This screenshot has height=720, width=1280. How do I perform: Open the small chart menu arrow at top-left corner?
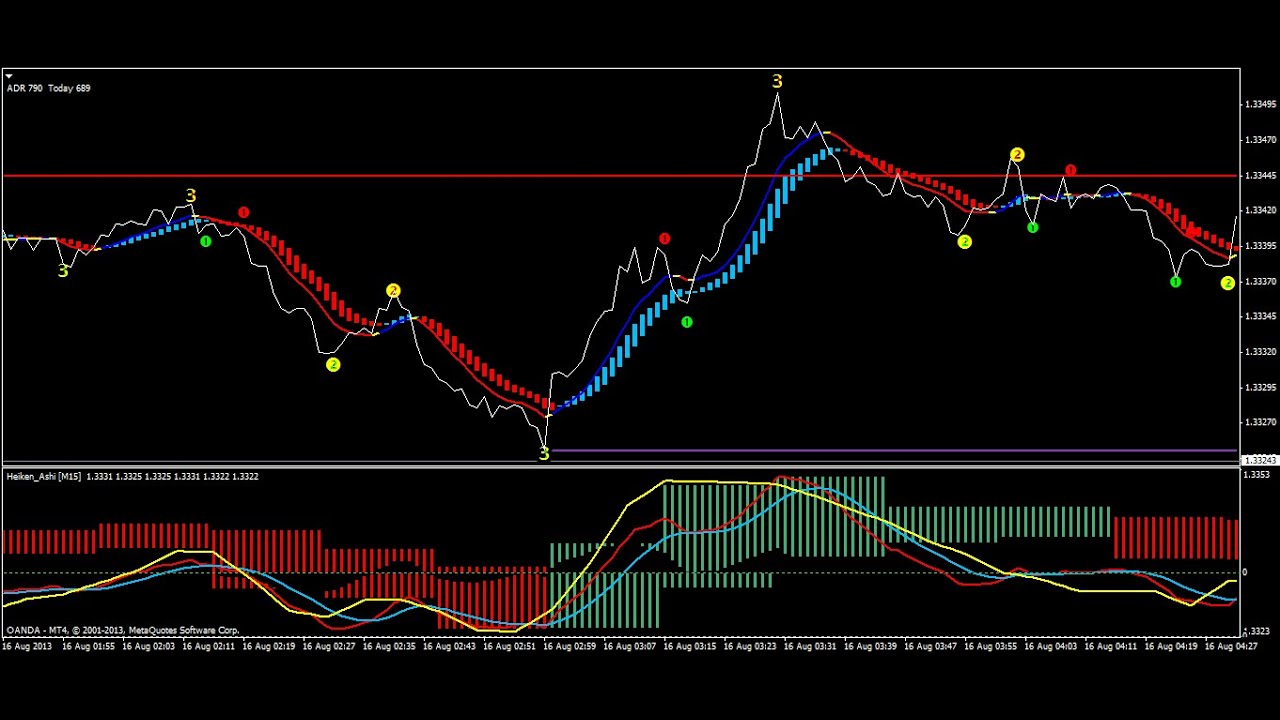tap(8, 75)
